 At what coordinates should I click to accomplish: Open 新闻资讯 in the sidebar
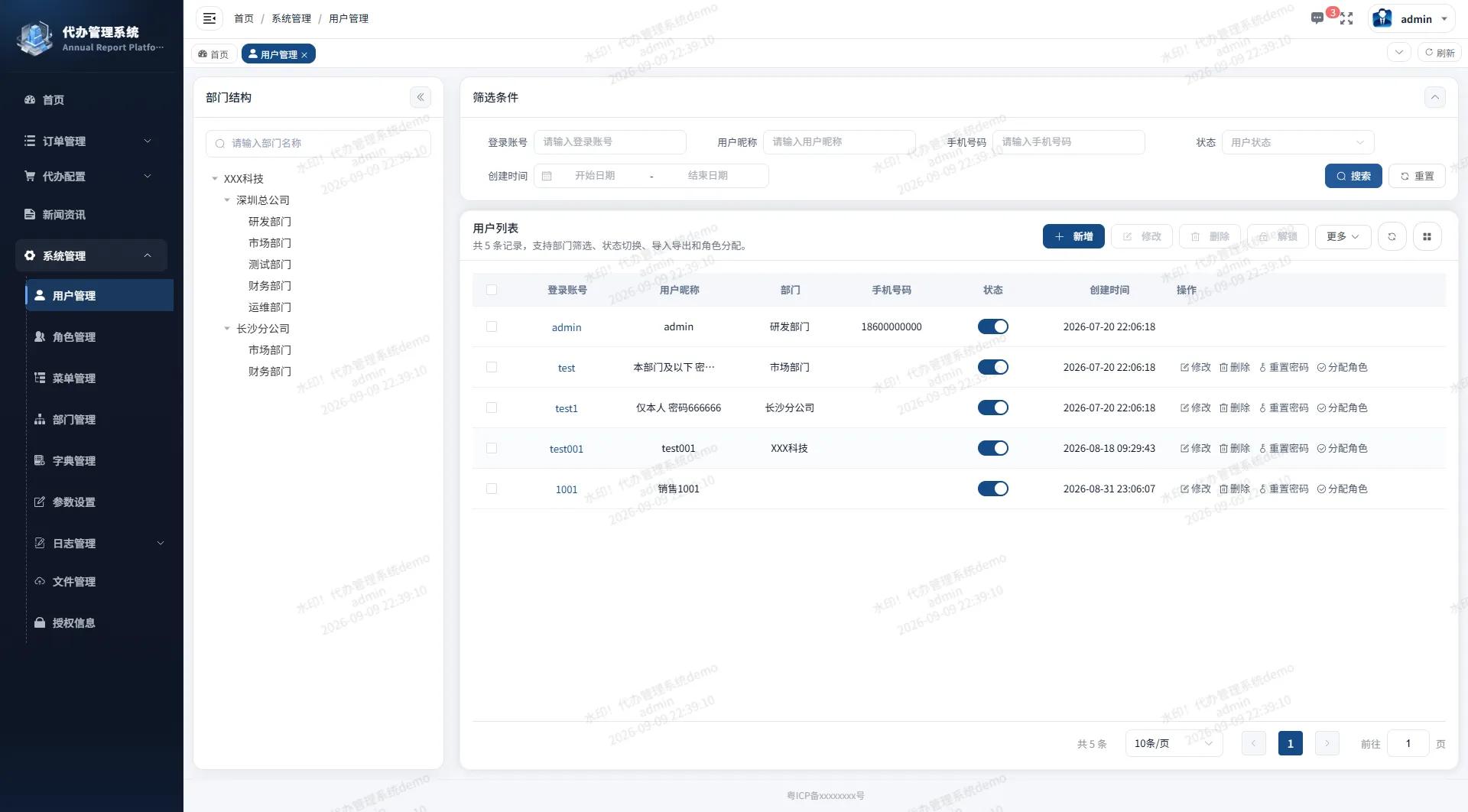[91, 214]
